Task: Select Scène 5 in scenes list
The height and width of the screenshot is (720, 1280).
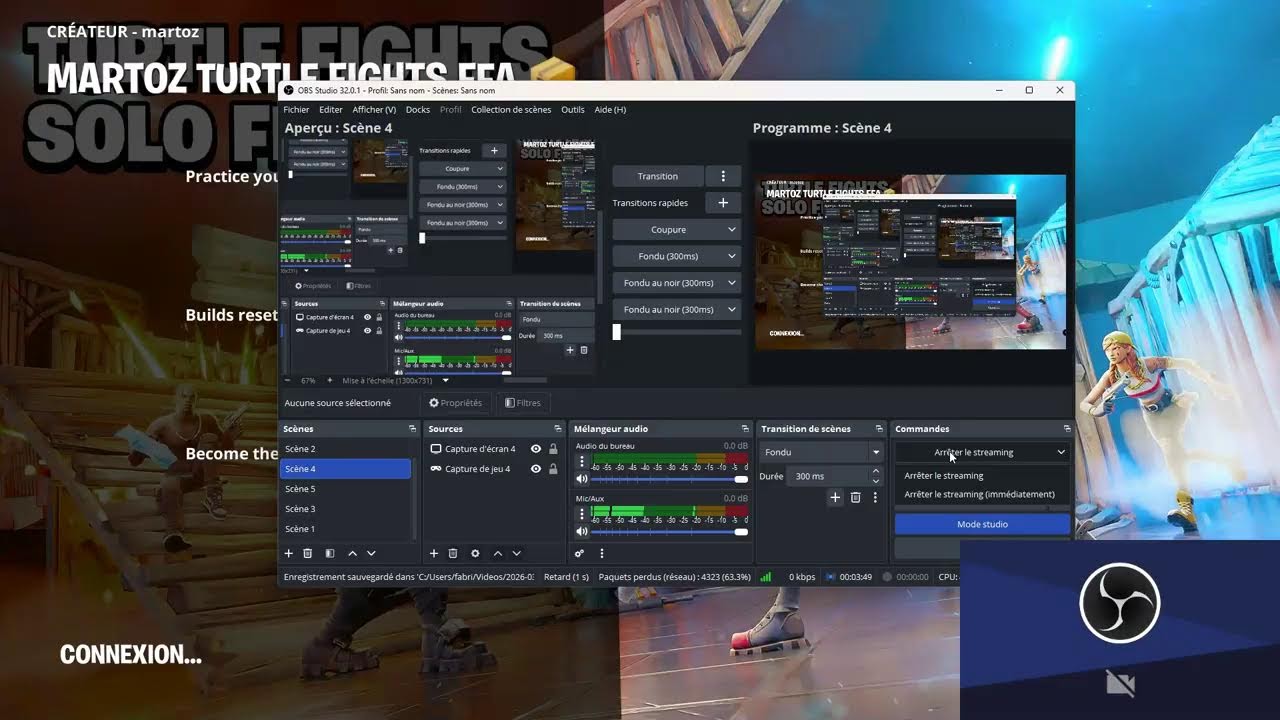Action: pyautogui.click(x=345, y=489)
